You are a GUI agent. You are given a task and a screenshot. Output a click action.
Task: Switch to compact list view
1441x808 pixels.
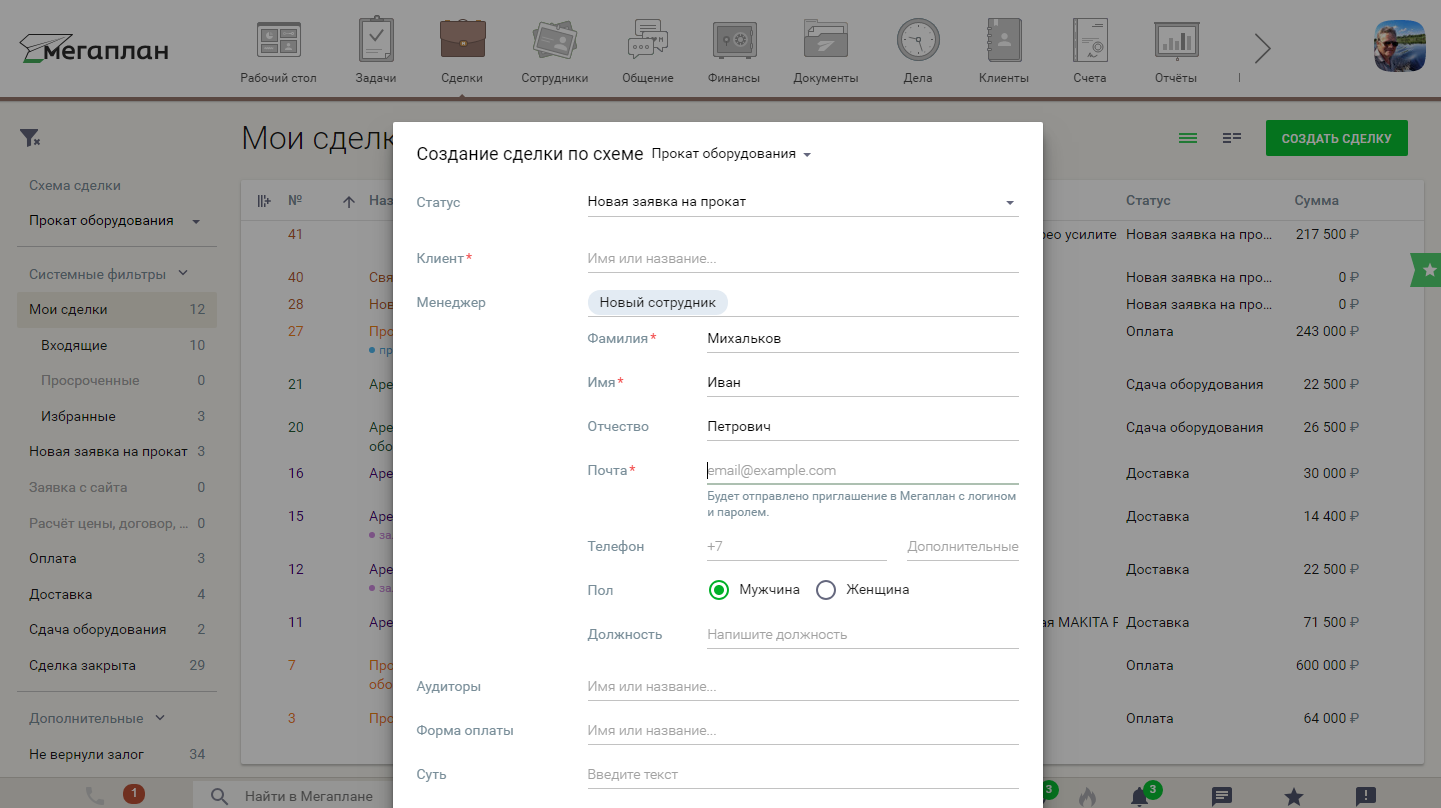click(x=1232, y=138)
